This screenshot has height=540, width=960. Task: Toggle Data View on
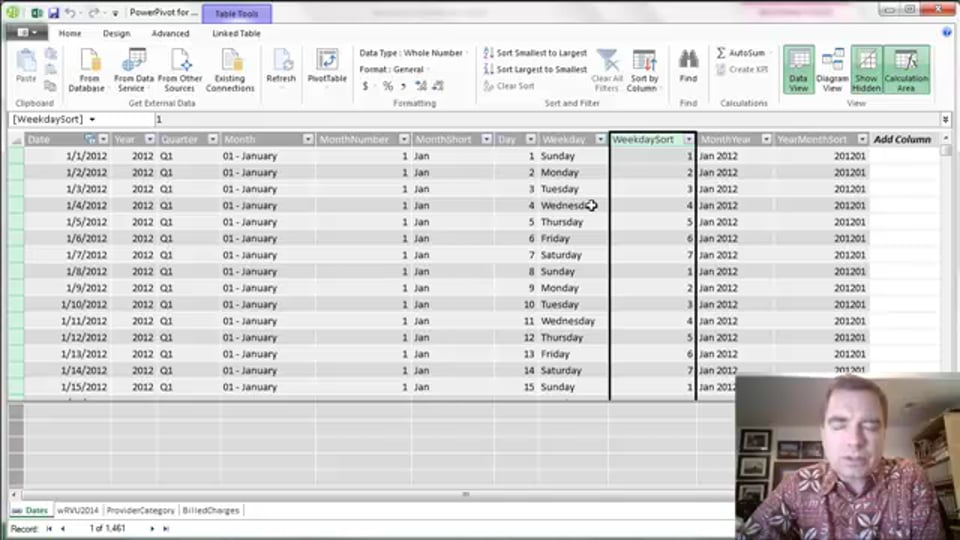(798, 70)
